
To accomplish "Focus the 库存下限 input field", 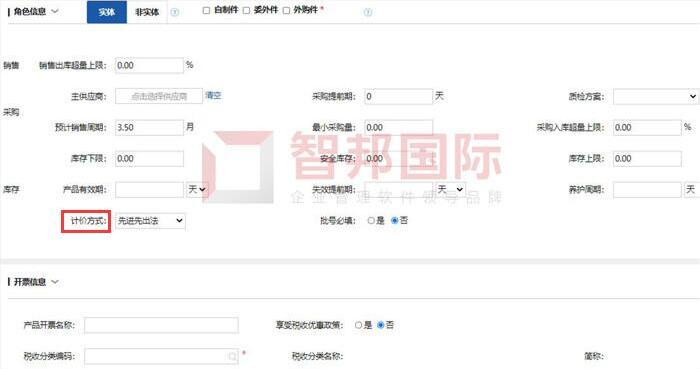I will (x=149, y=159).
